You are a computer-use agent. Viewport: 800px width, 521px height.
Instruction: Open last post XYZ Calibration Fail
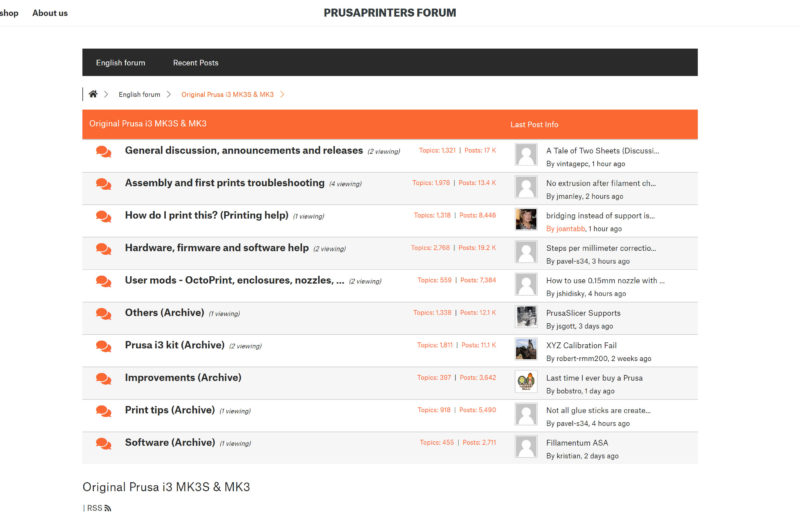pyautogui.click(x=581, y=345)
